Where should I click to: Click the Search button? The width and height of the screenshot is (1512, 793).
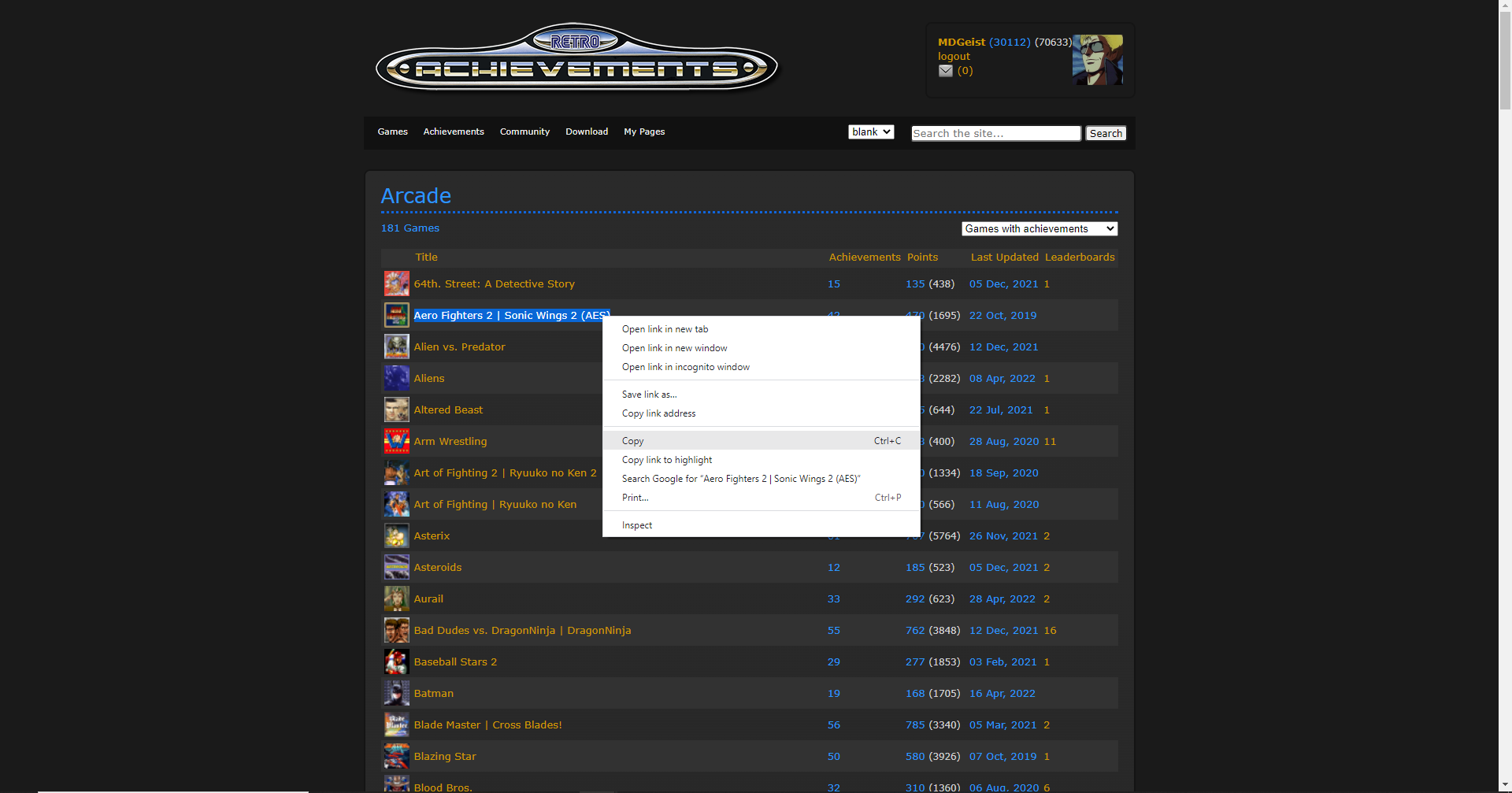[x=1106, y=133]
